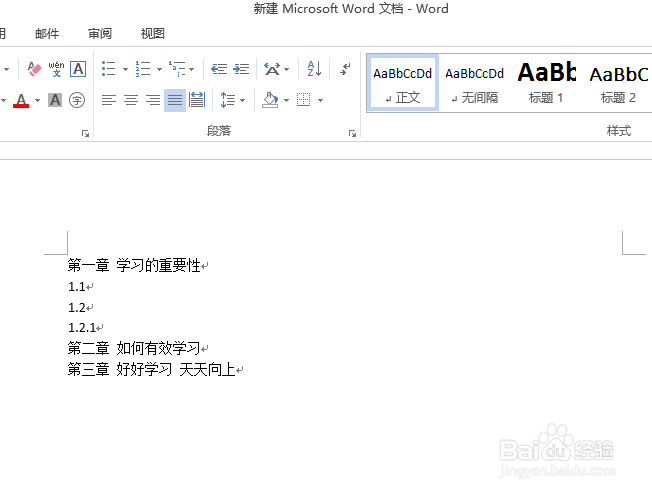Click Line and Paragraph Spacing icon

click(227, 100)
